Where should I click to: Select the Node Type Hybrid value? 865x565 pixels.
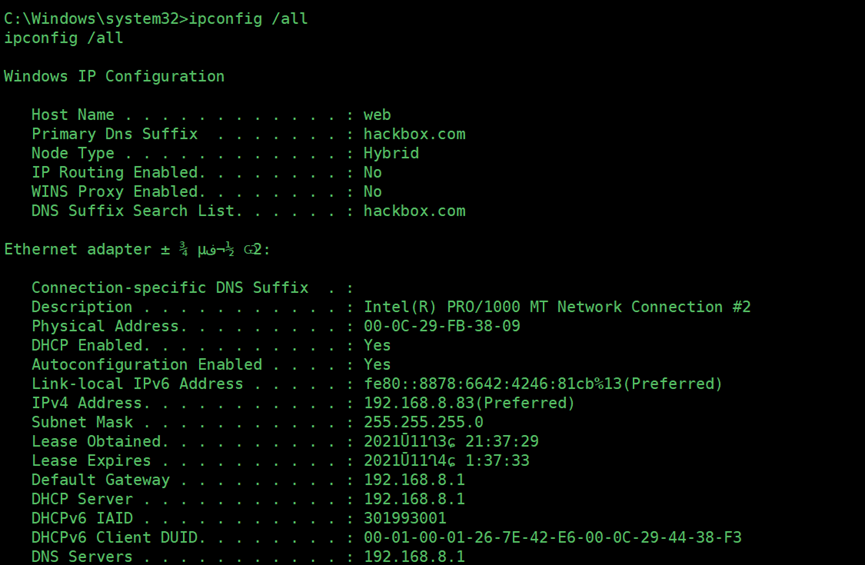pyautogui.click(x=391, y=153)
